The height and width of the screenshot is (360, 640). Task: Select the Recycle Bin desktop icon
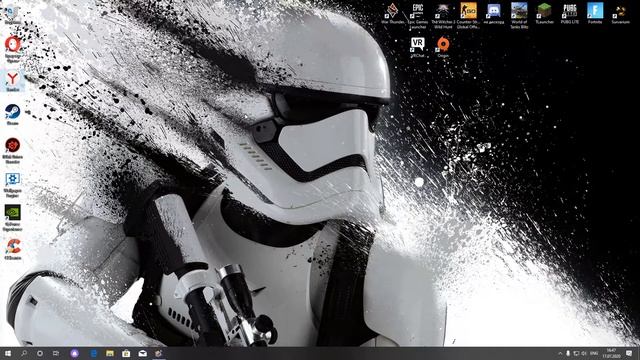click(x=13, y=15)
